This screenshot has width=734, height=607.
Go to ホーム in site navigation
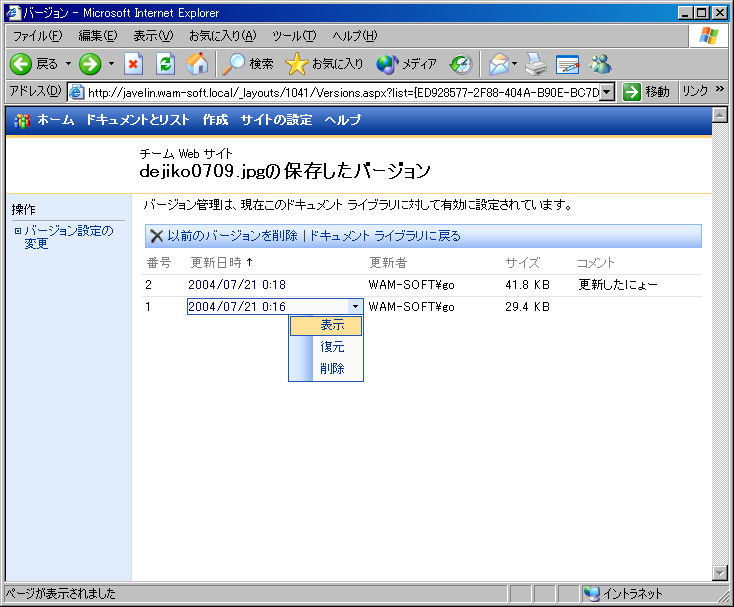[x=56, y=120]
